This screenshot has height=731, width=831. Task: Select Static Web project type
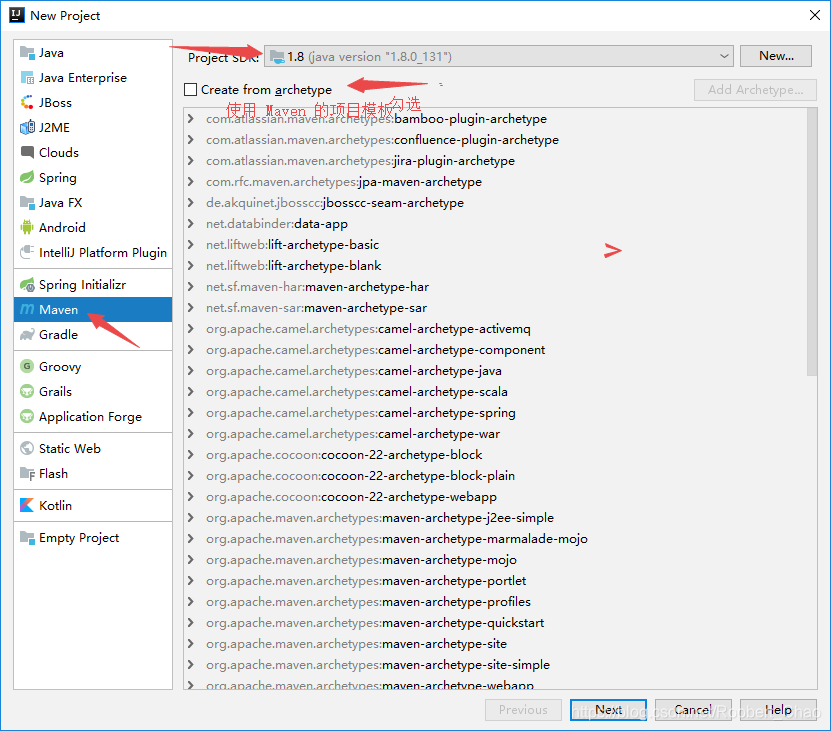[x=93, y=448]
